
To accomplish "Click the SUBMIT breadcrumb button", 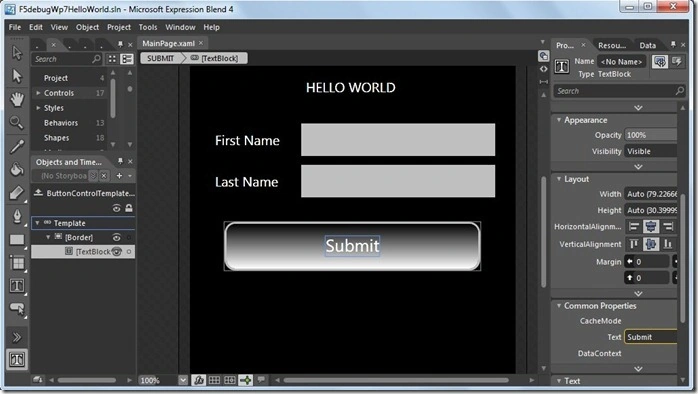I will point(161,58).
